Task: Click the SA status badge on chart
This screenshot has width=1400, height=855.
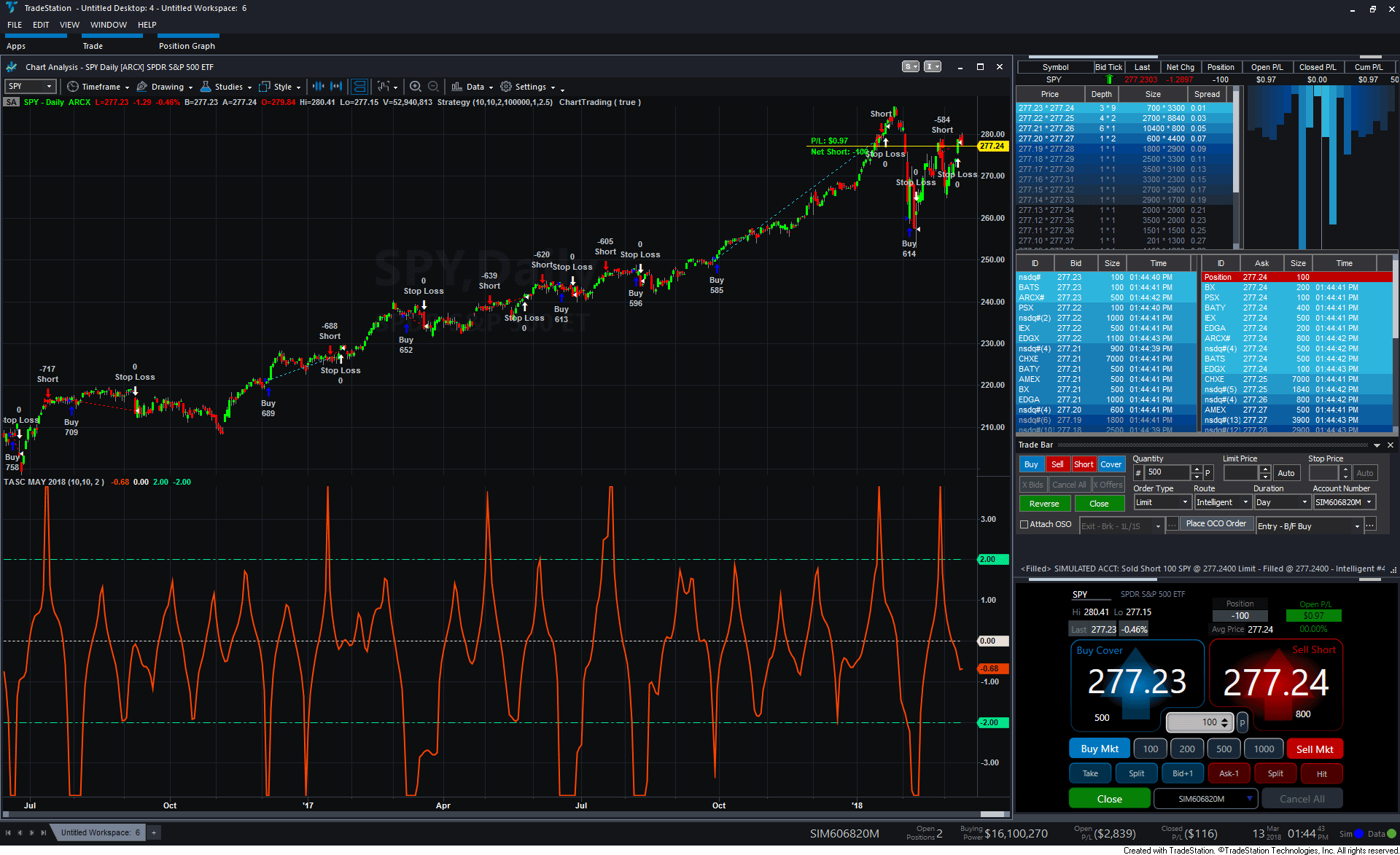Action: pyautogui.click(x=11, y=102)
